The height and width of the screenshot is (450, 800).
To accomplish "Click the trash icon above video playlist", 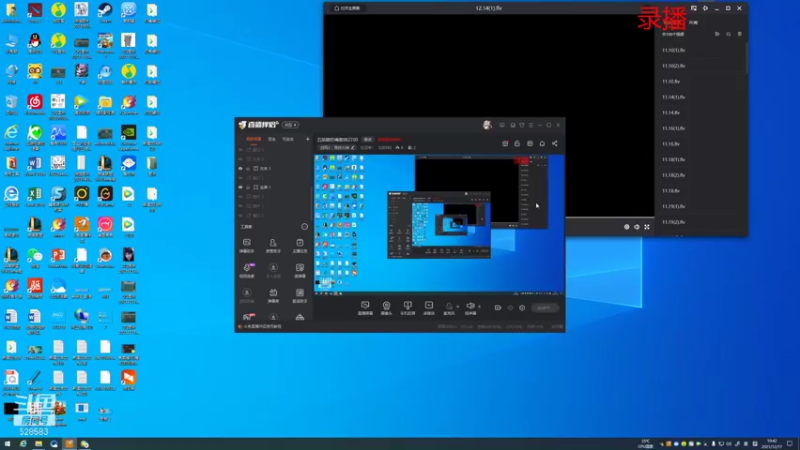I will (x=740, y=34).
